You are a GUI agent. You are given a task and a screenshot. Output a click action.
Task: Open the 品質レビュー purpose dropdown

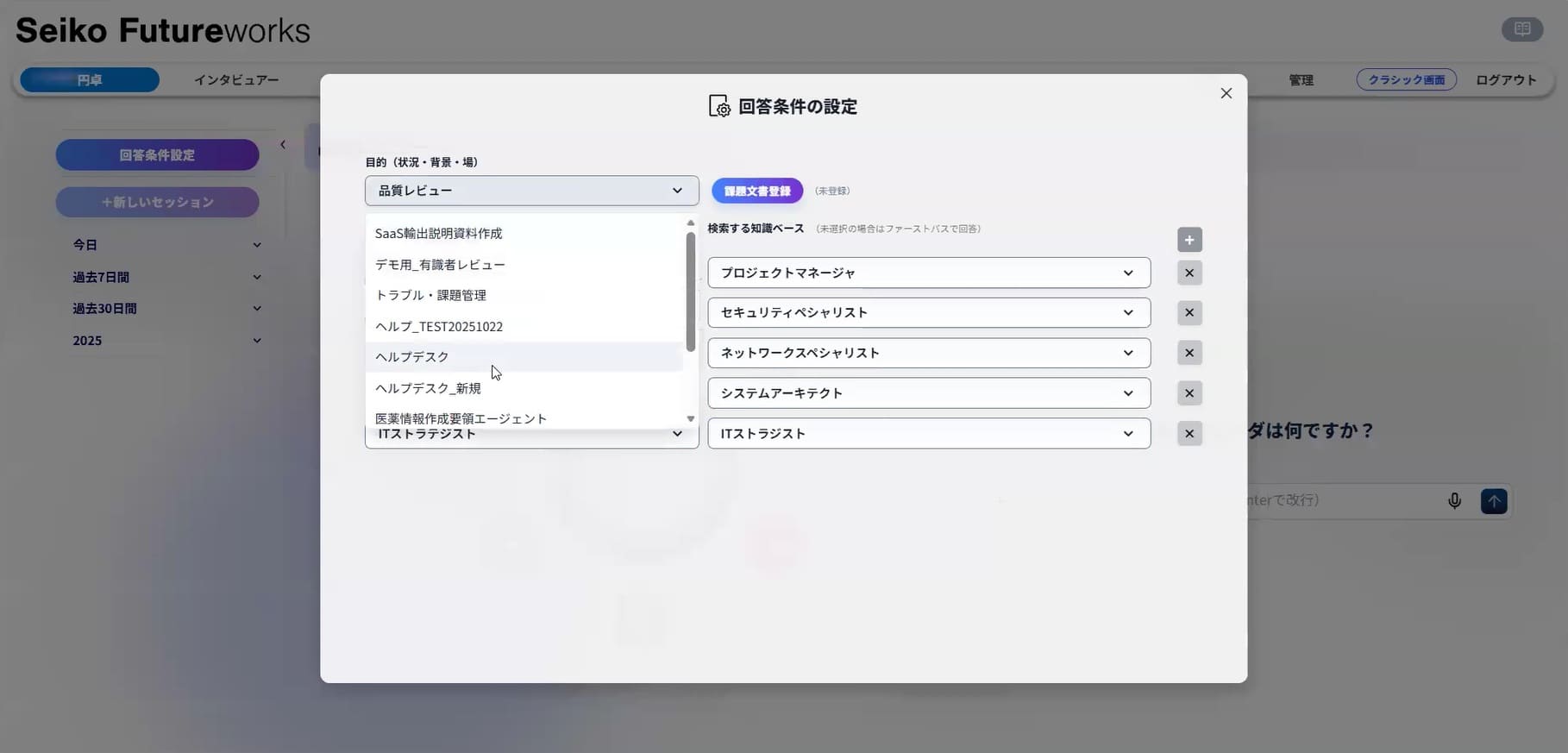(531, 191)
